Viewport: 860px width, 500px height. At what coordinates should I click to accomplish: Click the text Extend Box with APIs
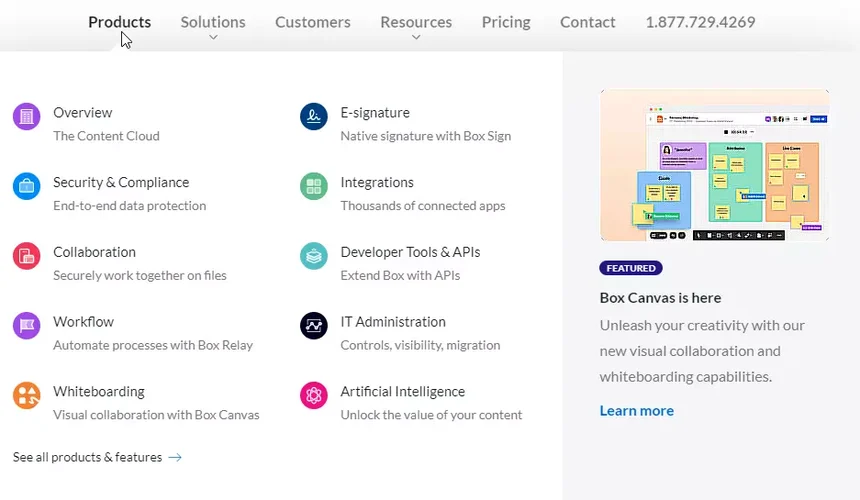[400, 275]
